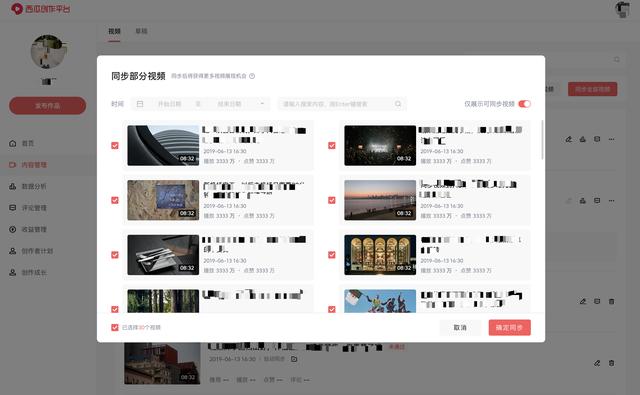Uncheck the jumping people video checkbox
This screenshot has height=395, width=640.
(x=332, y=309)
